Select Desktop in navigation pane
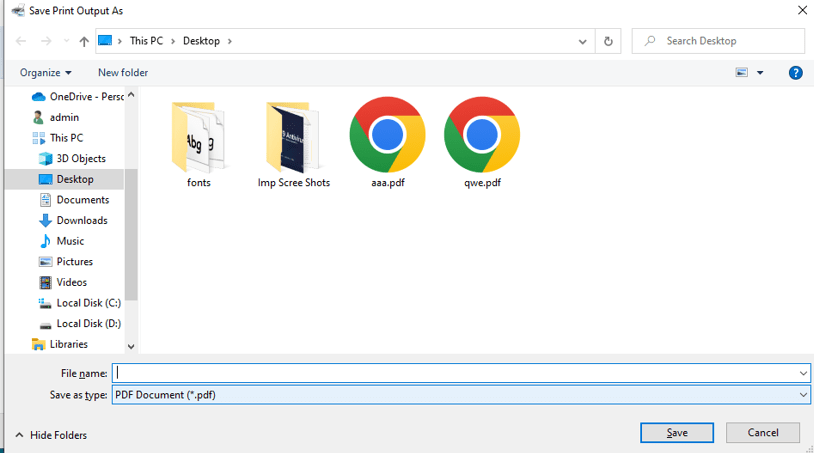Viewport: 814px width, 453px height. point(66,179)
